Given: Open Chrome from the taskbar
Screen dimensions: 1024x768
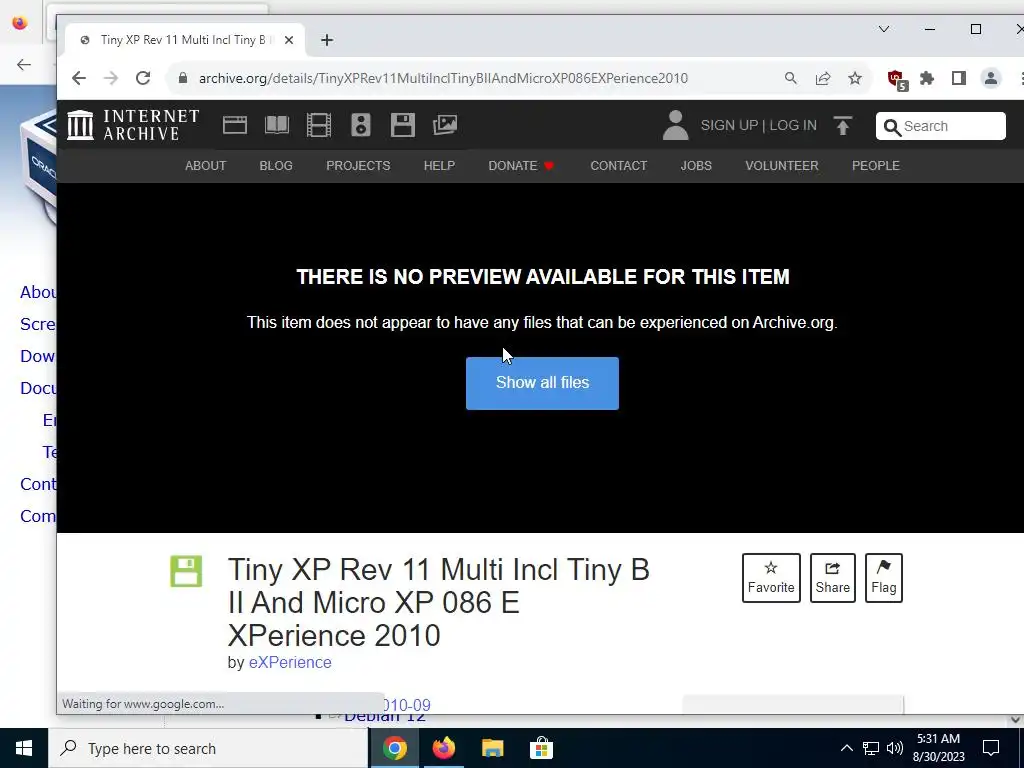Looking at the screenshot, I should pos(395,748).
